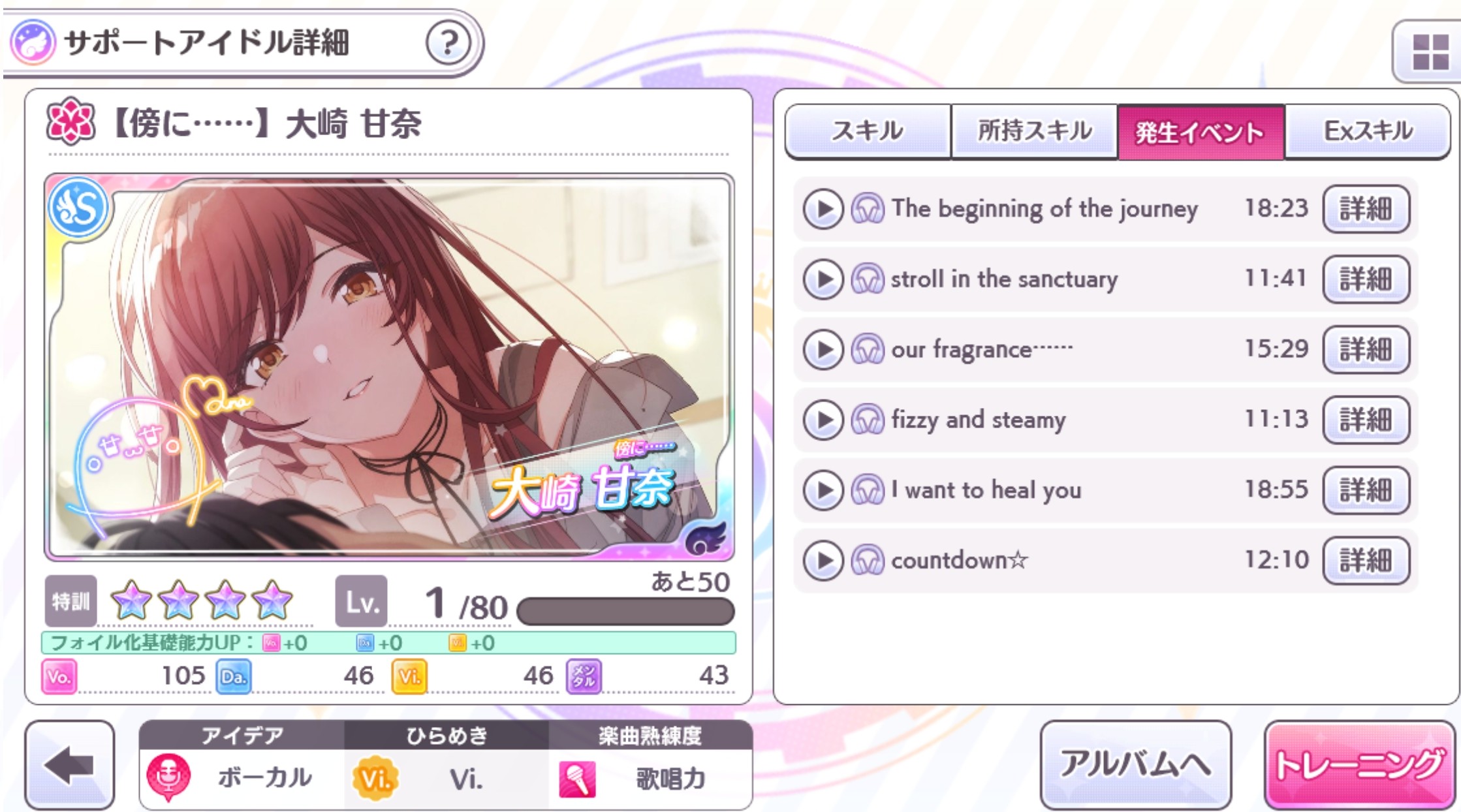This screenshot has width=1461, height=812.
Task: Click headphone icon beside "countdown☆"
Action: [x=868, y=560]
